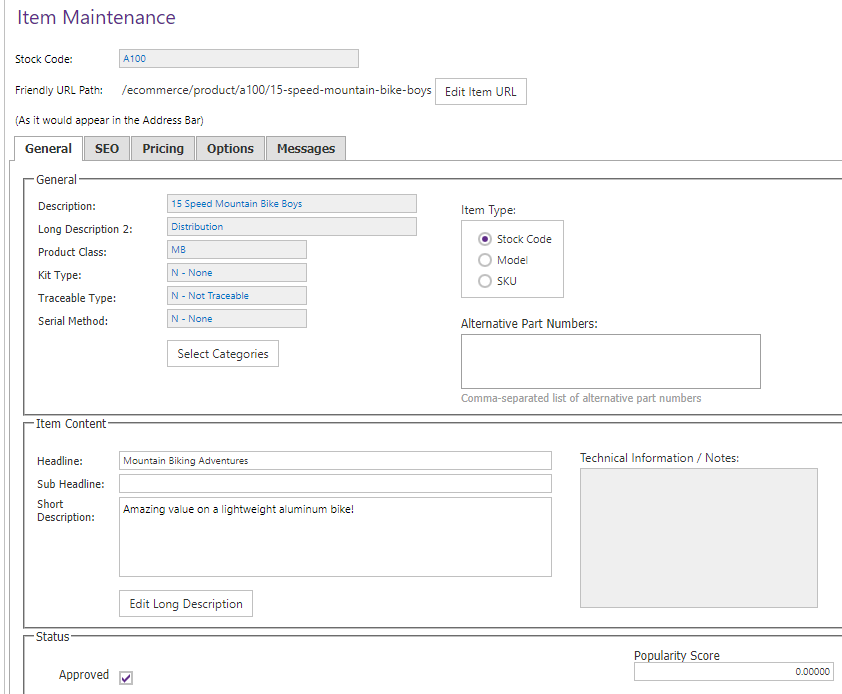Select the Model item type
The image size is (842, 694).
tap(485, 260)
